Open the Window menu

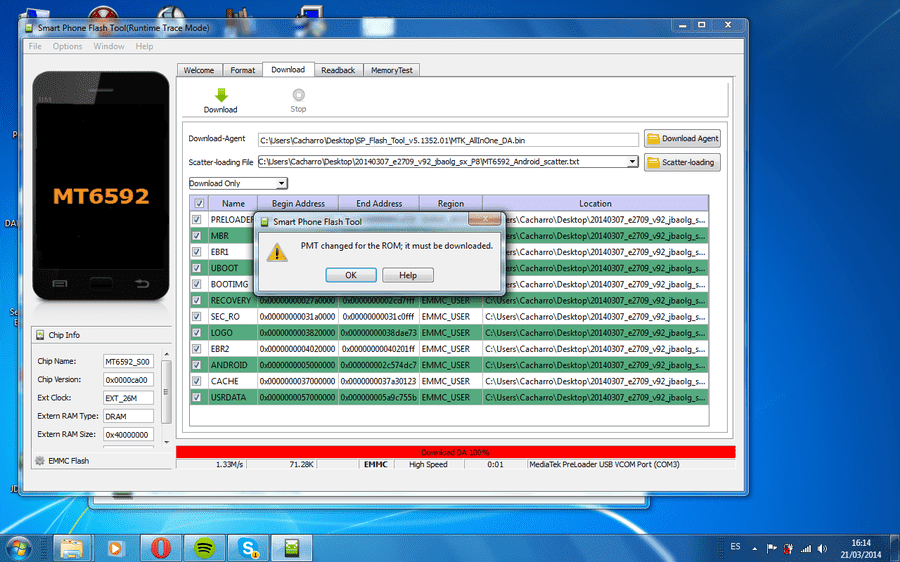(108, 46)
